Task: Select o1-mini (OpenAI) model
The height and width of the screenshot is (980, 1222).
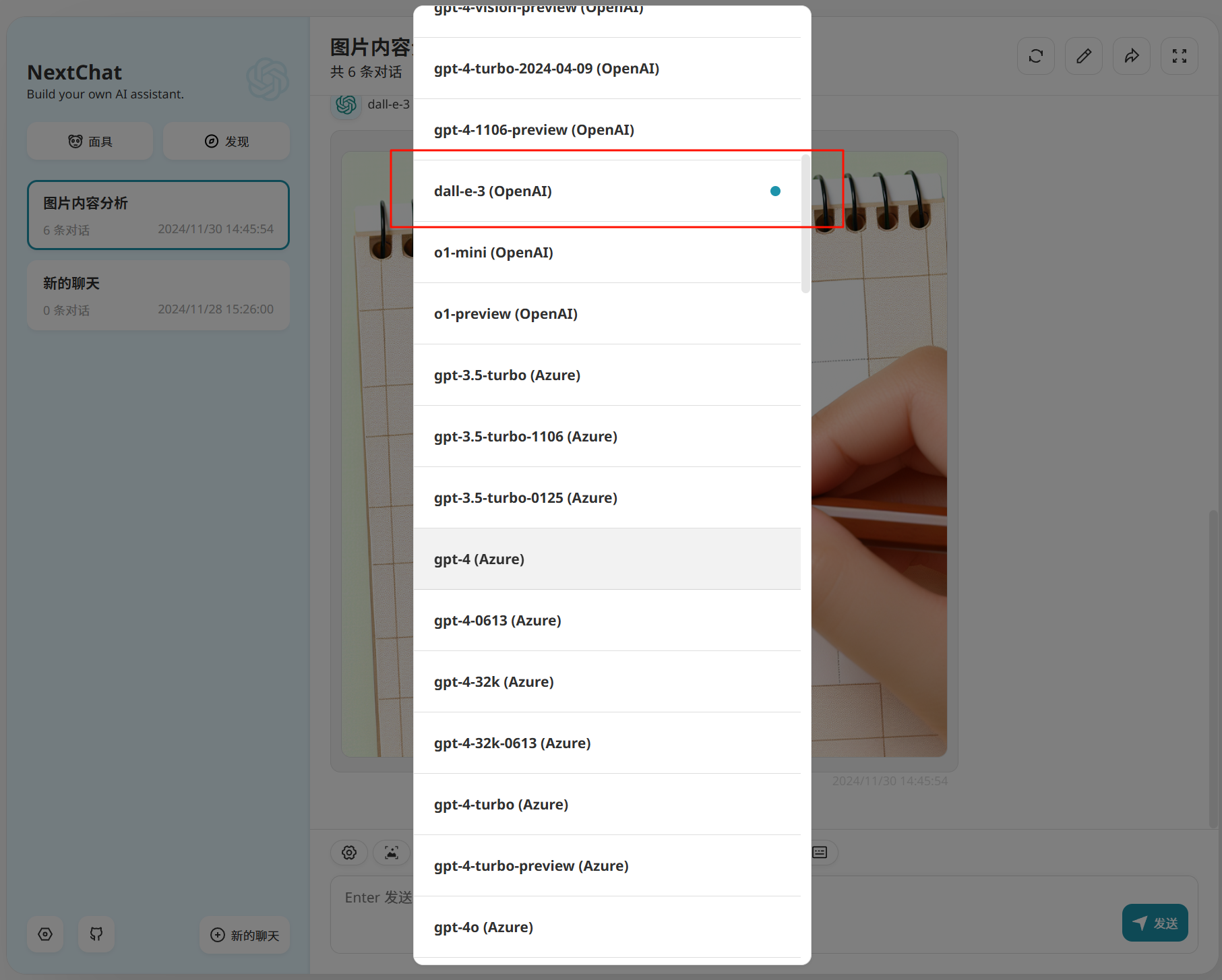Action: point(607,253)
